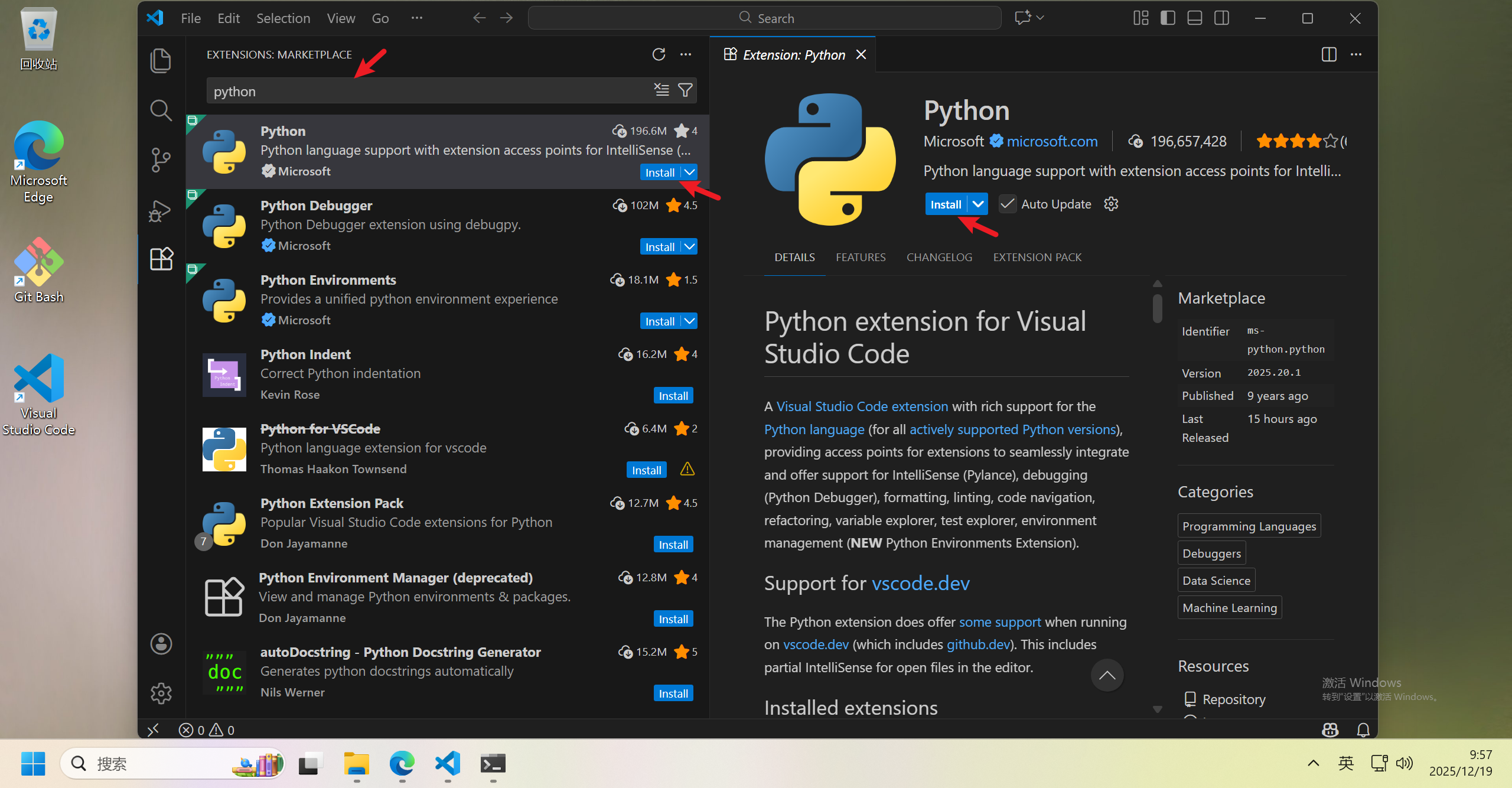Refresh the extensions marketplace list
Viewport: 1512px width, 788px height.
[x=659, y=54]
